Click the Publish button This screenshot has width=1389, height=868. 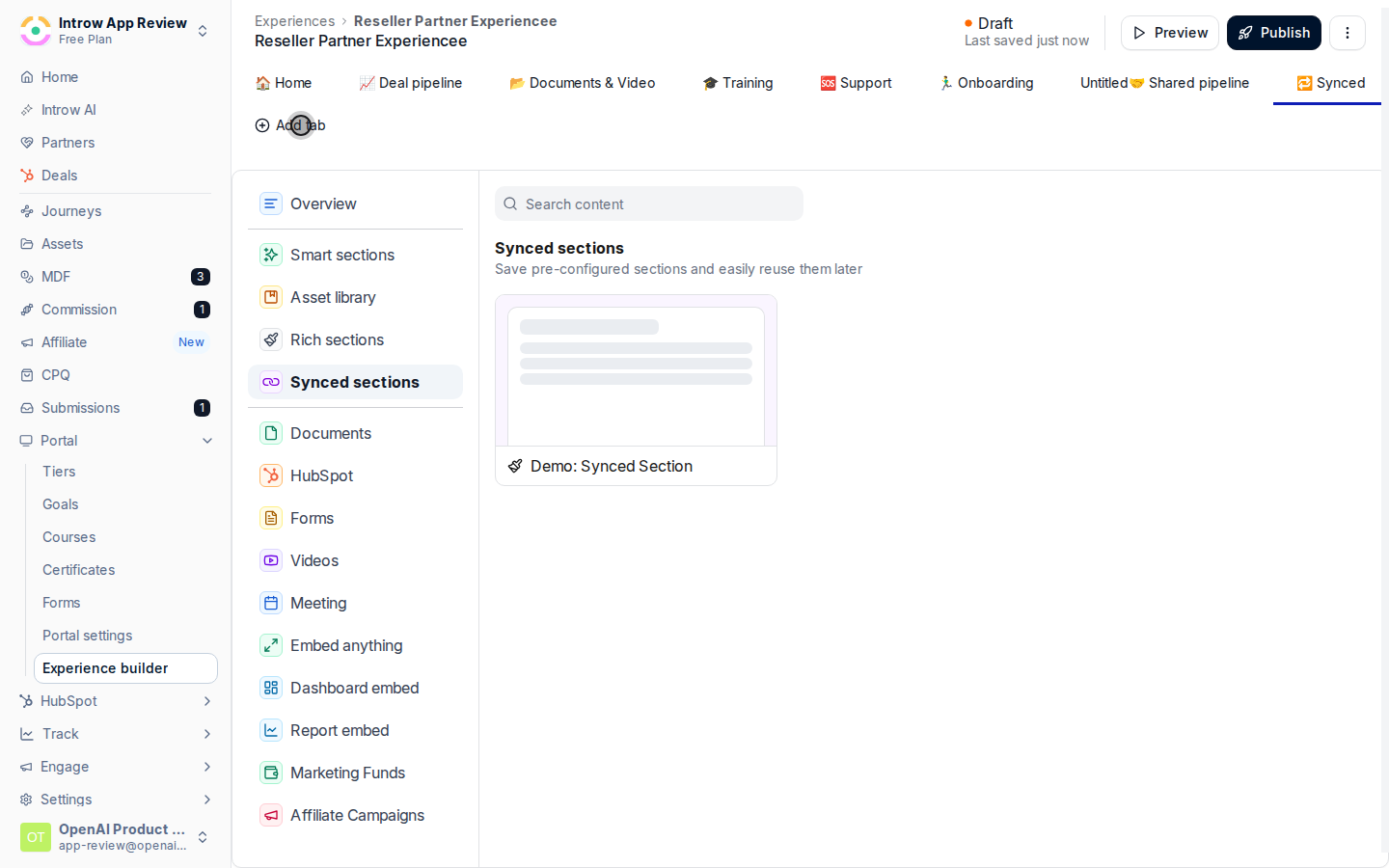coord(1273,33)
